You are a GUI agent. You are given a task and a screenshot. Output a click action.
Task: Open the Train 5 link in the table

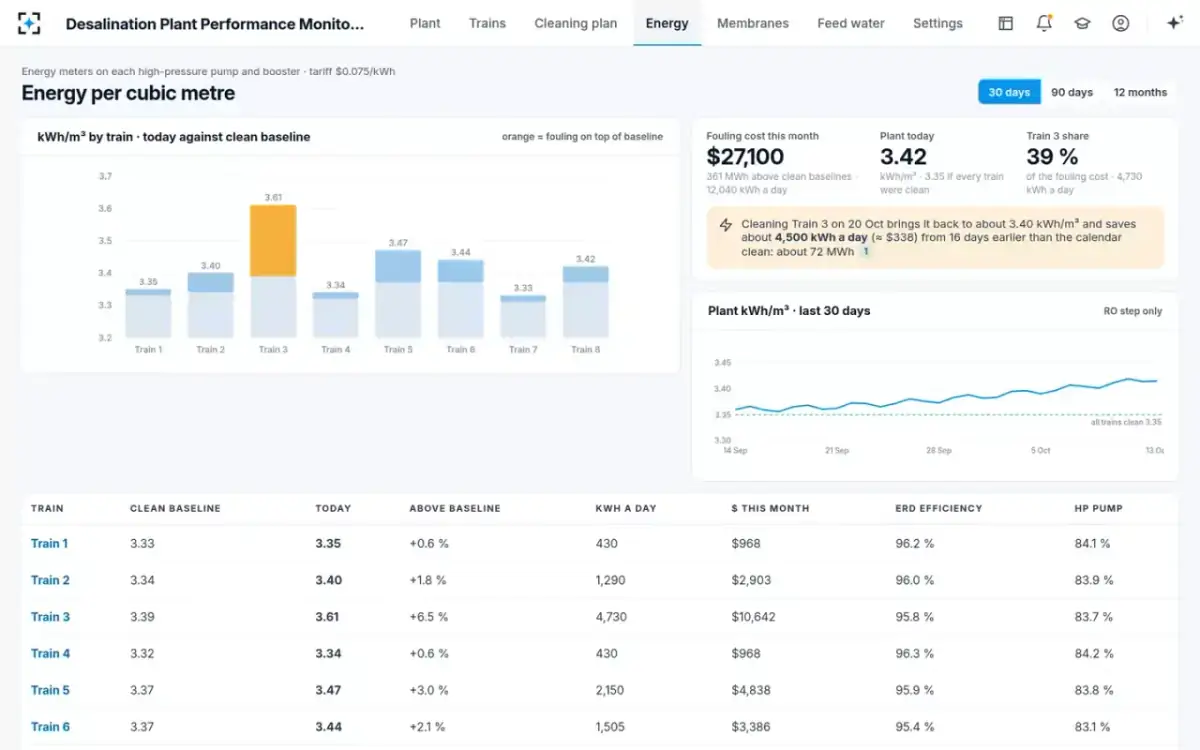click(50, 690)
